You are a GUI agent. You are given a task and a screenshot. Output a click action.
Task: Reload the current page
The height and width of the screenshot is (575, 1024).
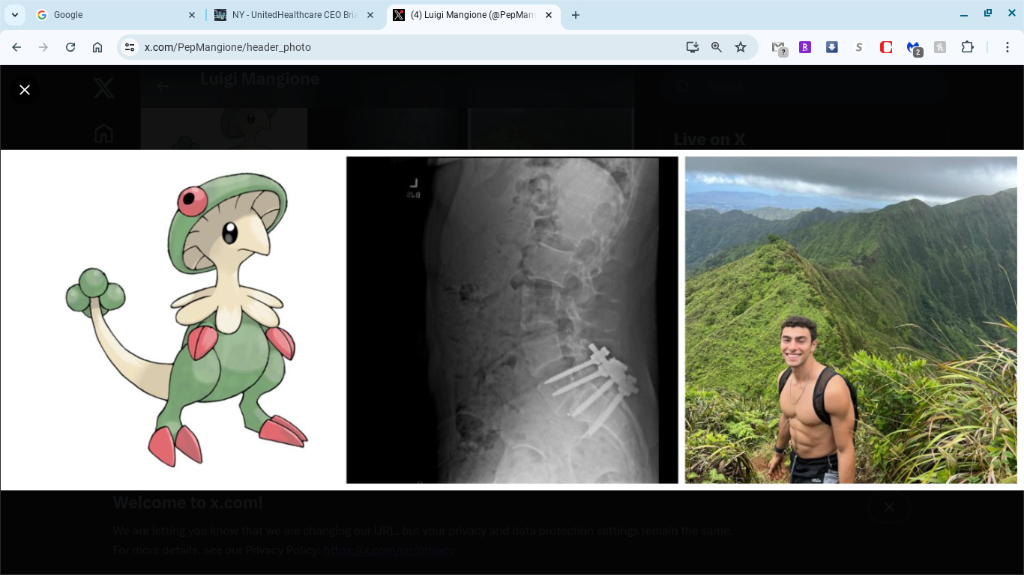(x=70, y=47)
